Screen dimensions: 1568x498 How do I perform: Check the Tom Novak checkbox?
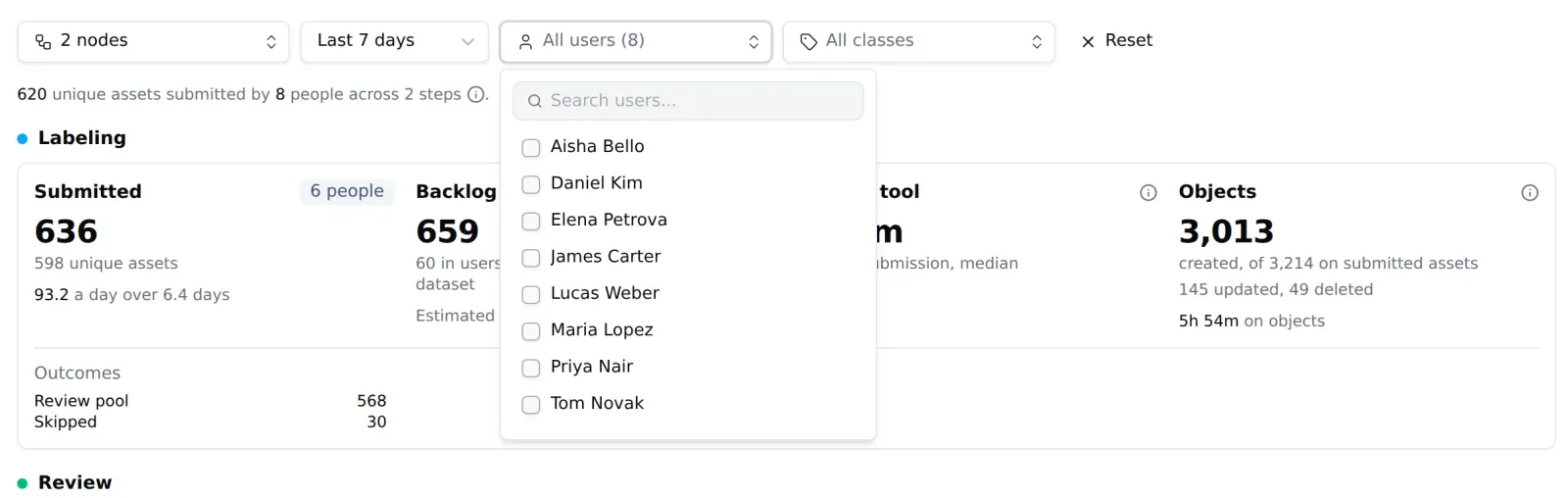(531, 405)
